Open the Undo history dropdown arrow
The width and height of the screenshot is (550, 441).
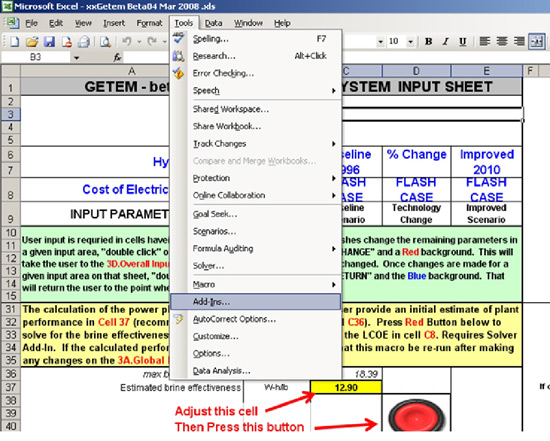pyautogui.click(x=139, y=42)
